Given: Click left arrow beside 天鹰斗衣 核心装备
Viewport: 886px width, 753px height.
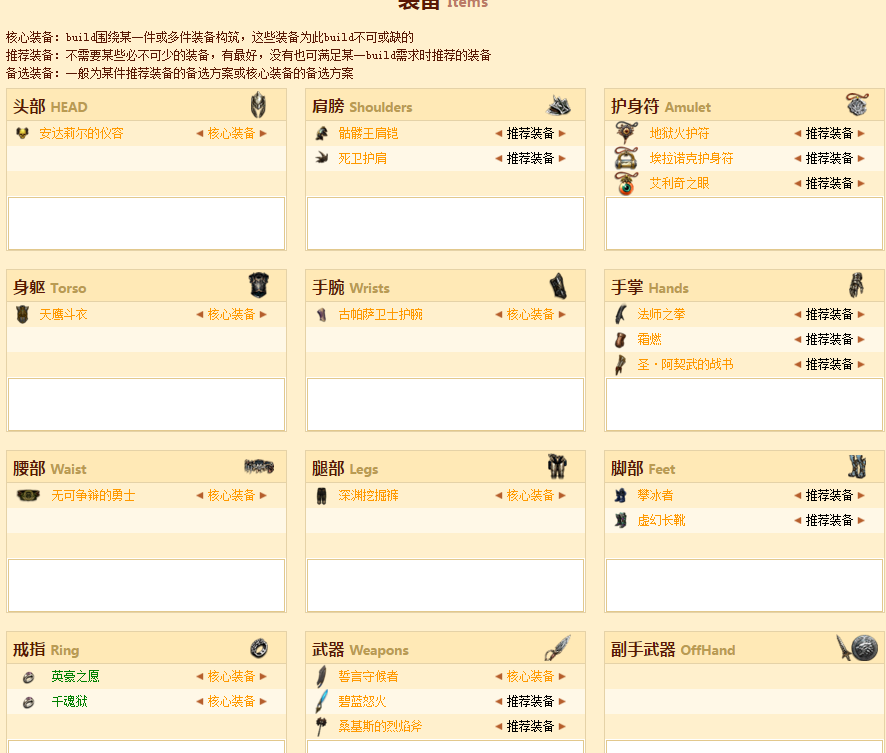Looking at the screenshot, I should tap(199, 314).
